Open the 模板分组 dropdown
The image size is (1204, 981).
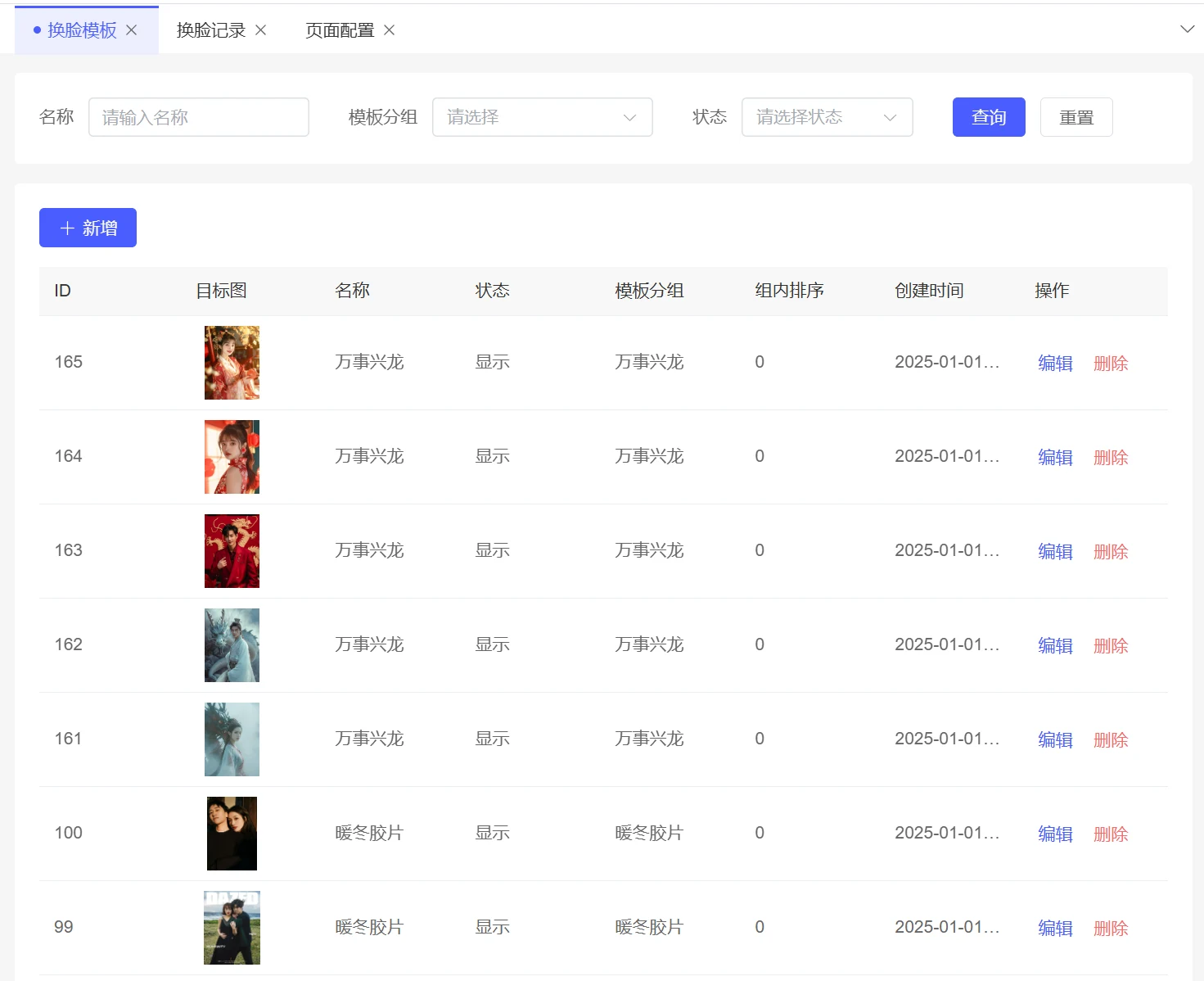pos(543,117)
